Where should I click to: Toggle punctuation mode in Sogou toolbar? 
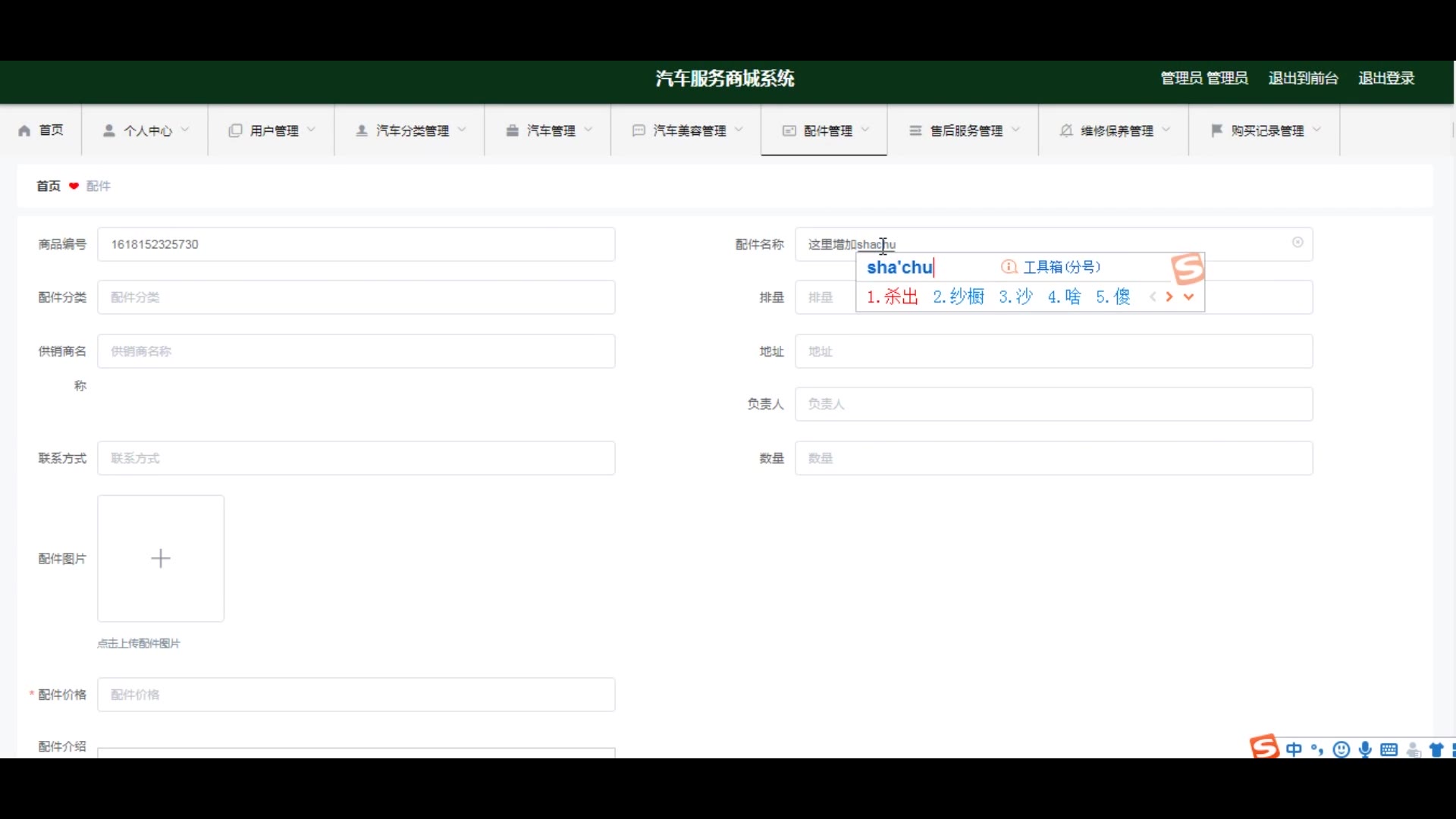[x=1317, y=749]
